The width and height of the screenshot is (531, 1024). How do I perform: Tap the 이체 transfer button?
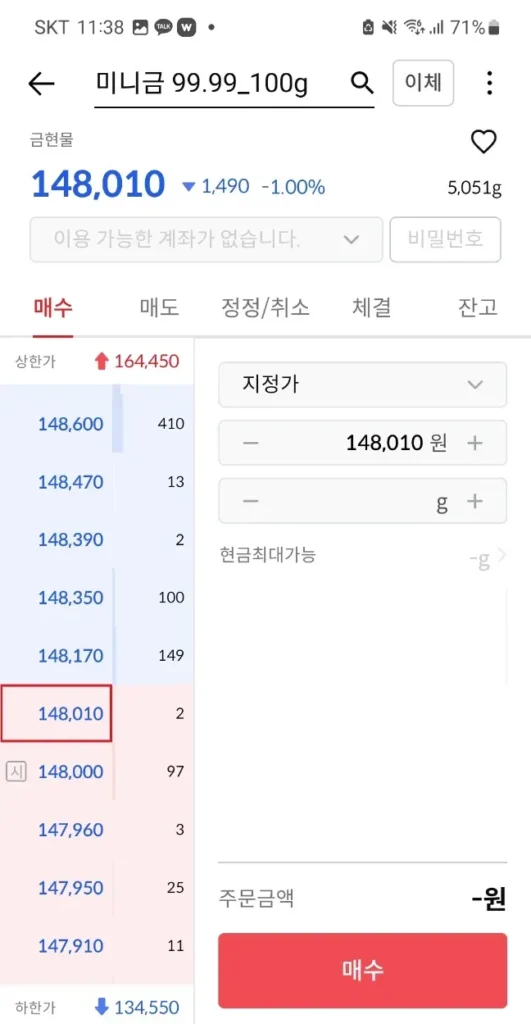(423, 83)
